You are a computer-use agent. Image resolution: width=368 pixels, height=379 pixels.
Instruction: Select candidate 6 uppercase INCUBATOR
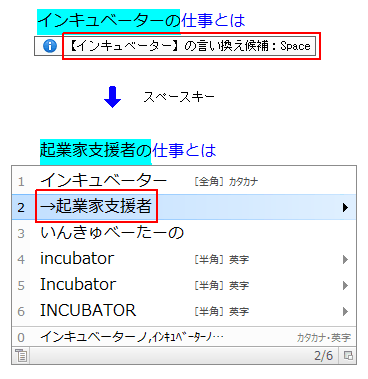click(x=184, y=311)
